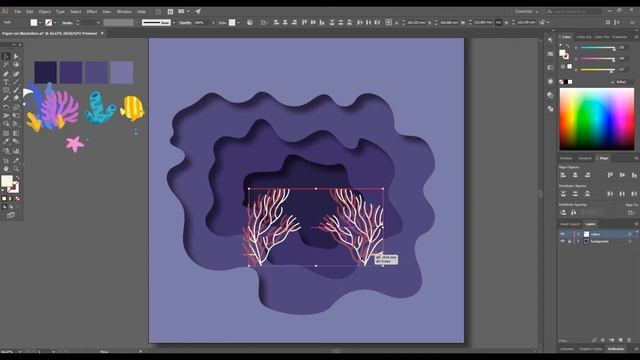
Task: Click the Change Screen Mode icon
Action: (11, 215)
